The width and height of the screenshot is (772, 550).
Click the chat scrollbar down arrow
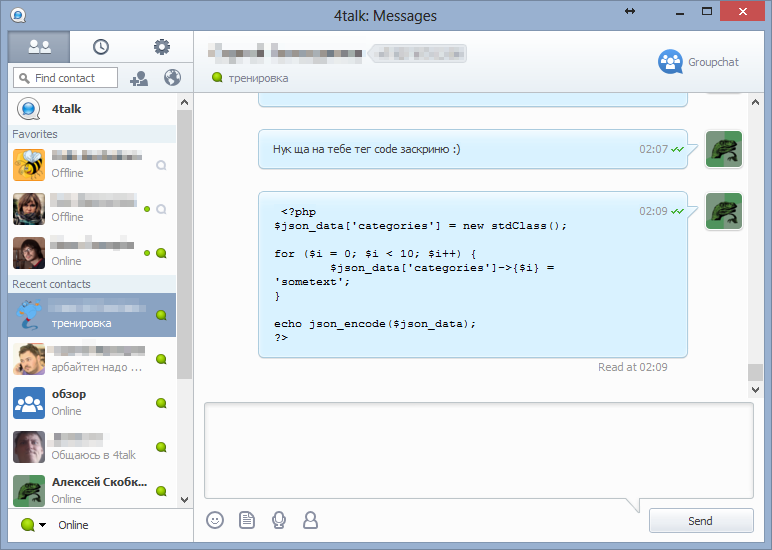755,389
